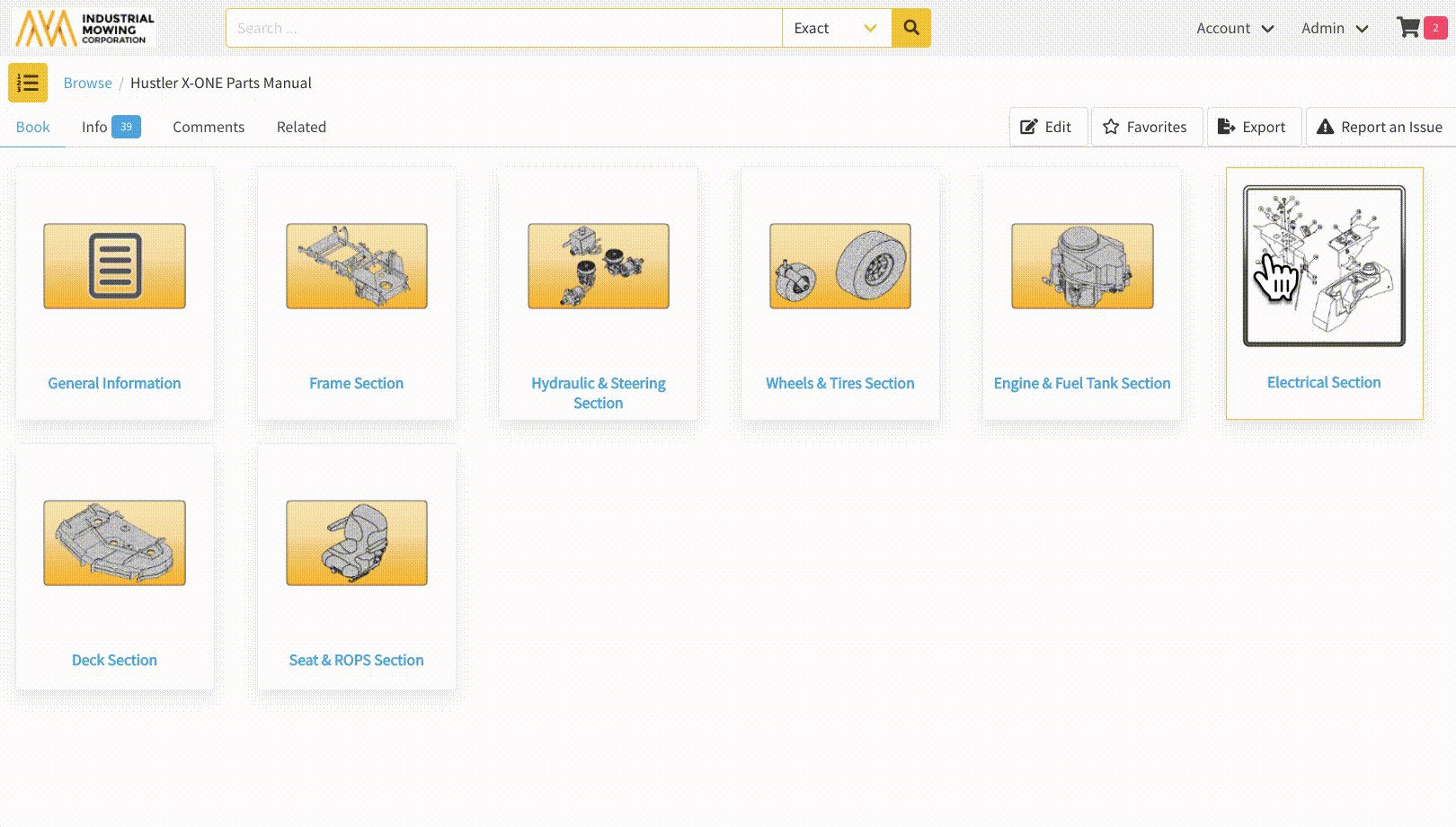
Task: Open the Engine & Fuel Tank image
Action: (1082, 266)
